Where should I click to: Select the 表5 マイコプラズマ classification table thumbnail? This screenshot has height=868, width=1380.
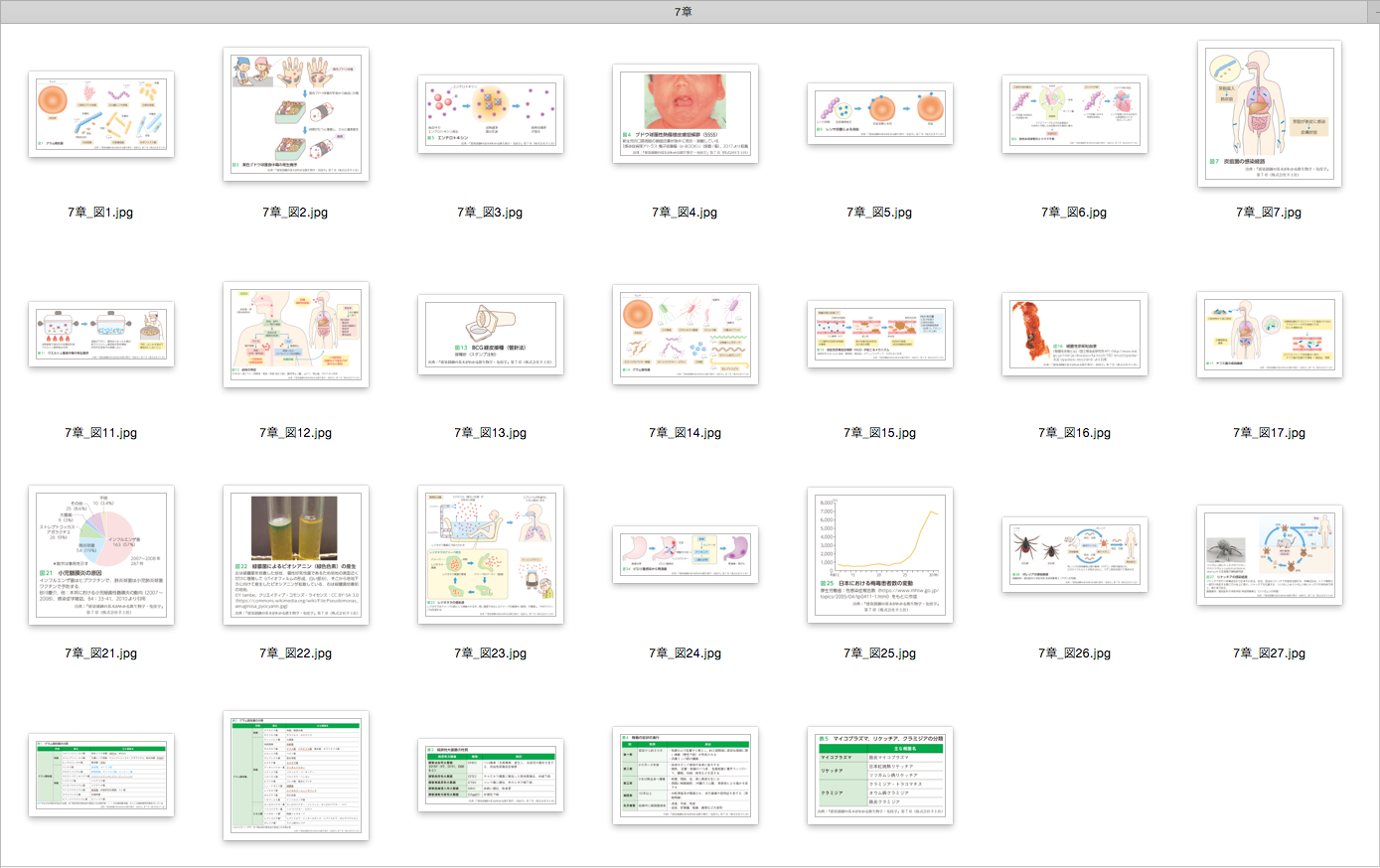(x=880, y=775)
